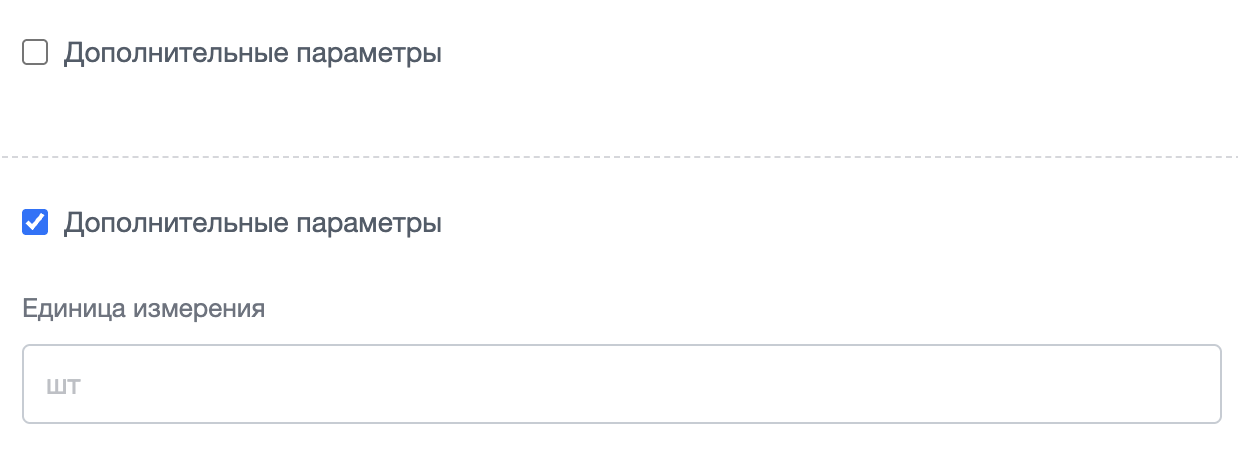Viewport: 1238px width, 450px height.
Task: Click the шт placeholder text in the input
Action: pyautogui.click(x=63, y=385)
